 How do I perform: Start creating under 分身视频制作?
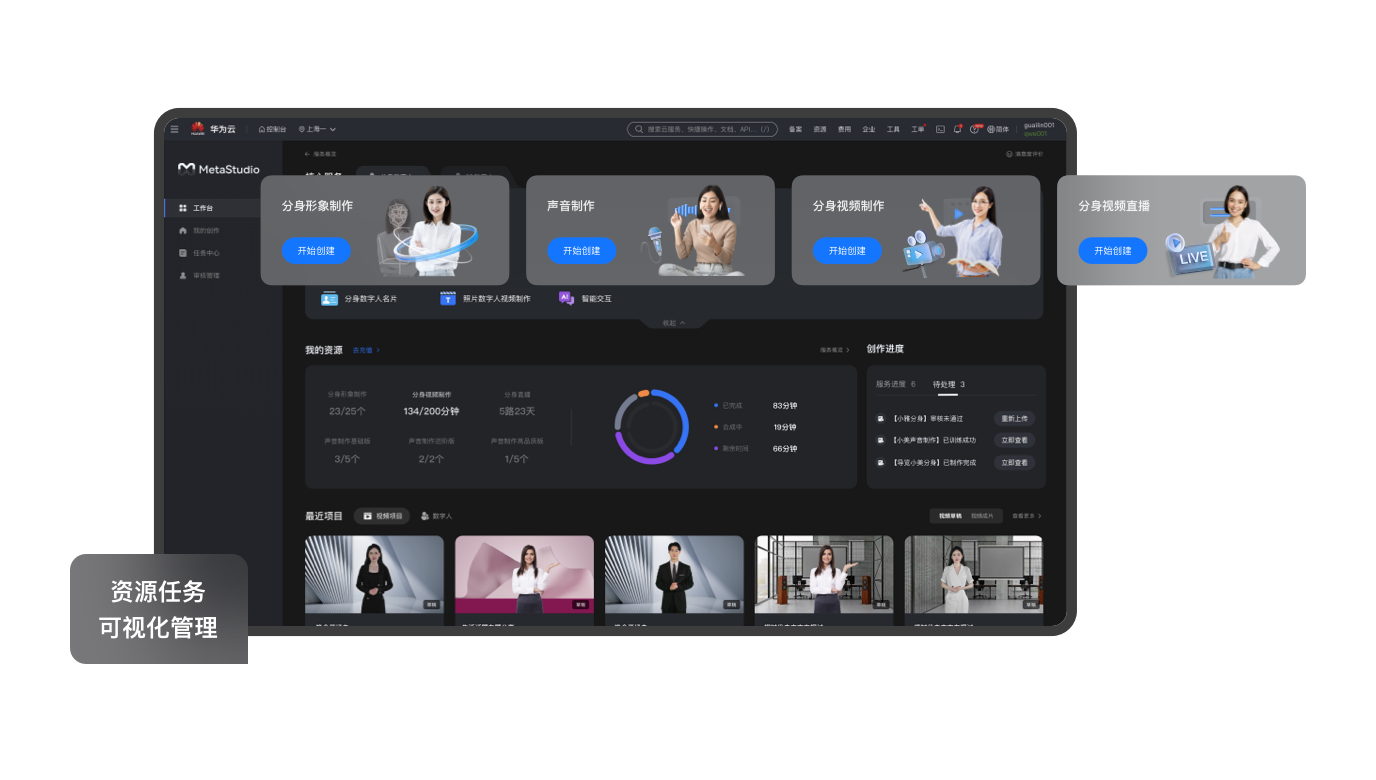click(x=847, y=251)
